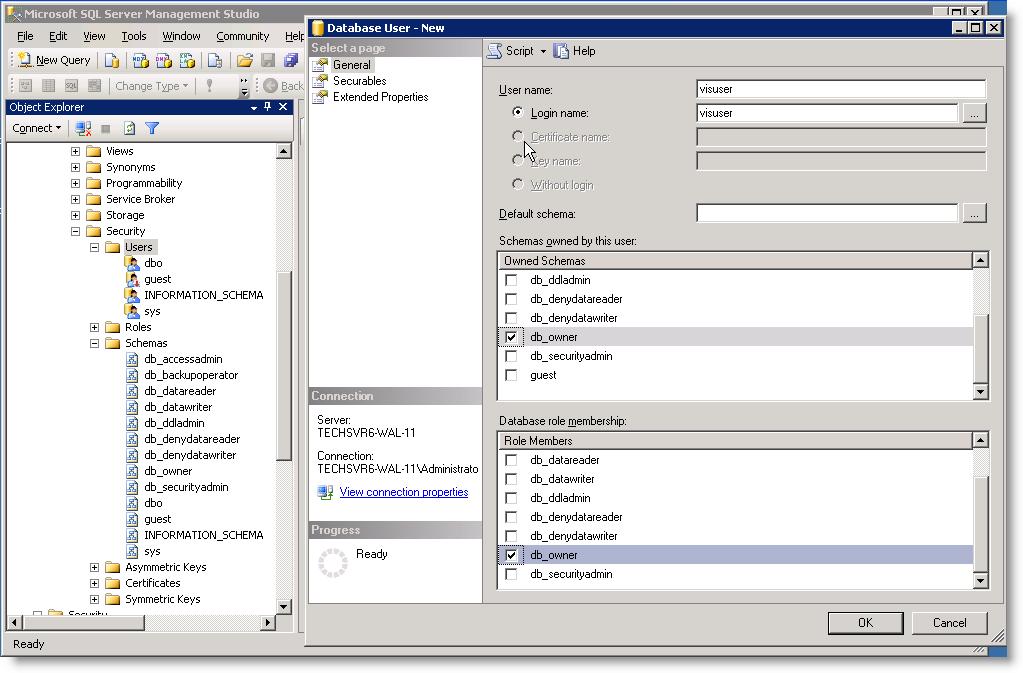The width and height of the screenshot is (1023, 673).
Task: Collapse the Users folder node
Action: [95, 247]
